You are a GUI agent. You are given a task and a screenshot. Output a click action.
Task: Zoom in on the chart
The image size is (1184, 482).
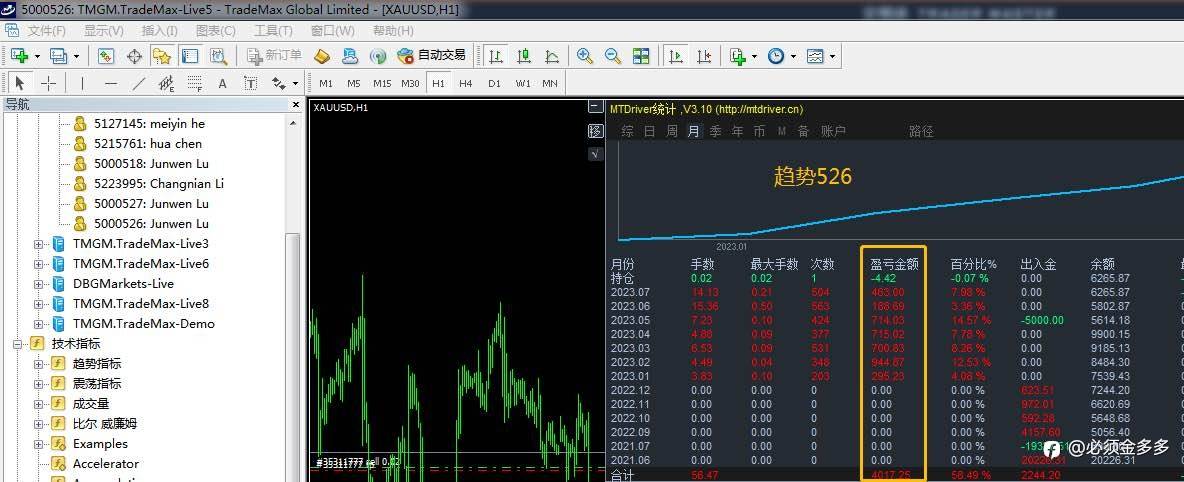click(x=585, y=56)
